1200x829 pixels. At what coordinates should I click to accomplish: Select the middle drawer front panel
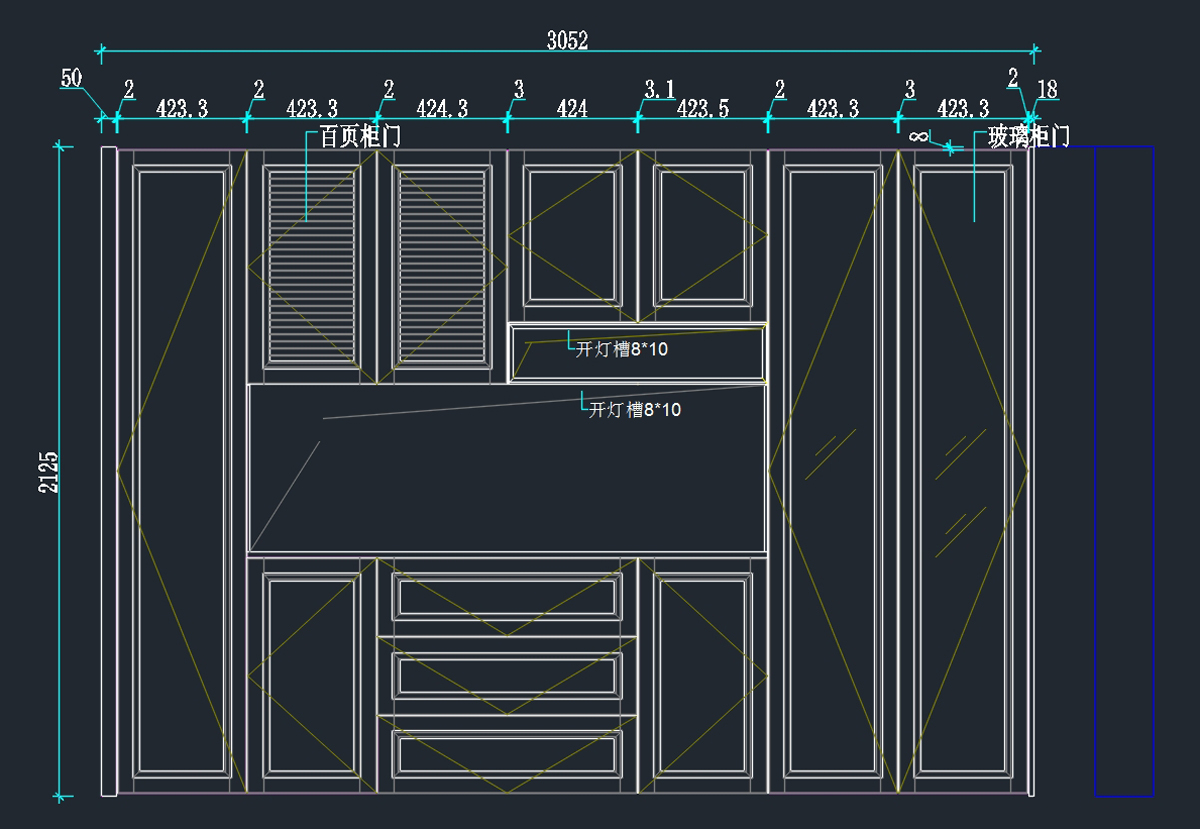(507, 675)
